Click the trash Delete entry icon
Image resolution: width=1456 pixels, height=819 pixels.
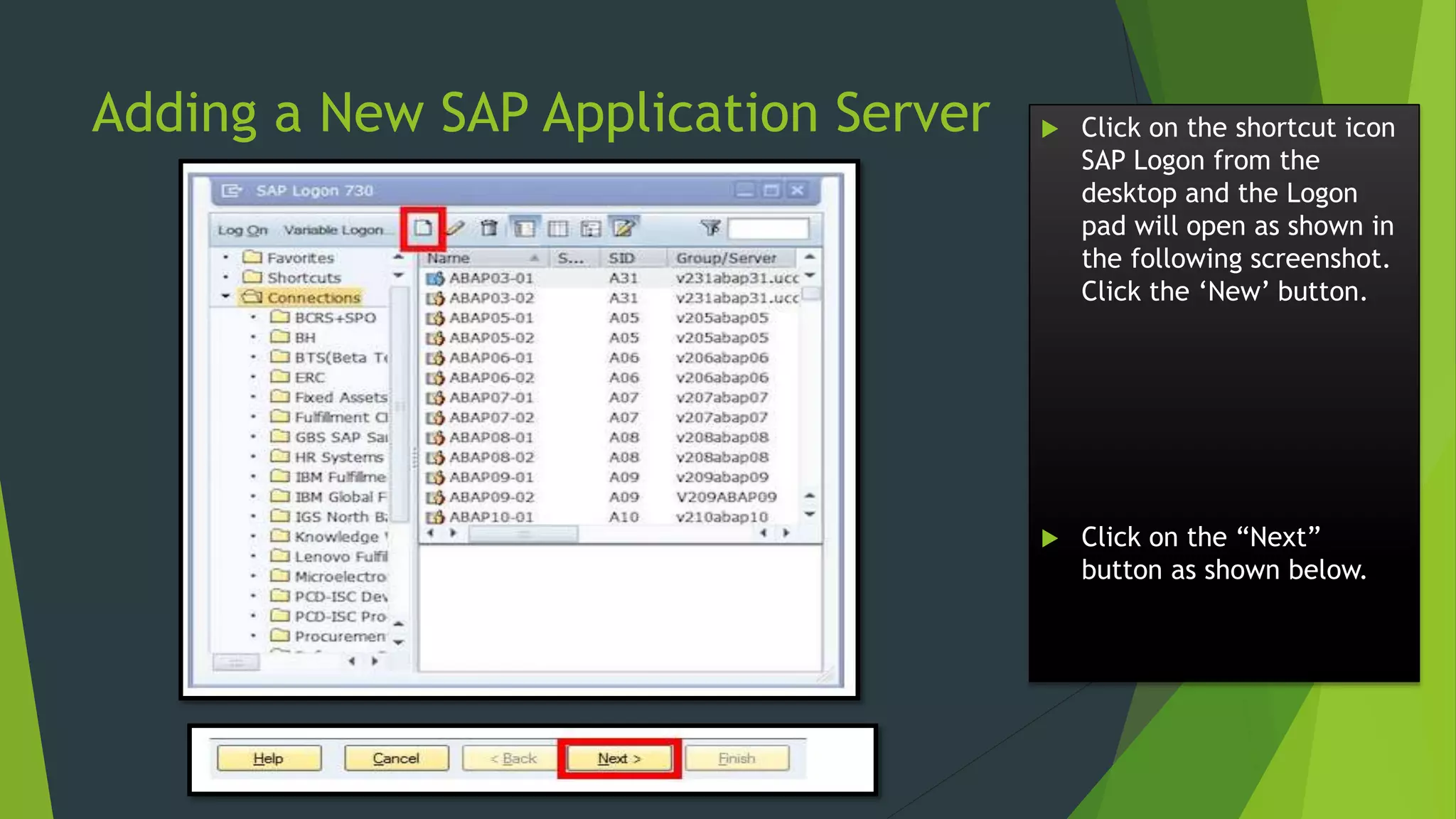pos(488,228)
